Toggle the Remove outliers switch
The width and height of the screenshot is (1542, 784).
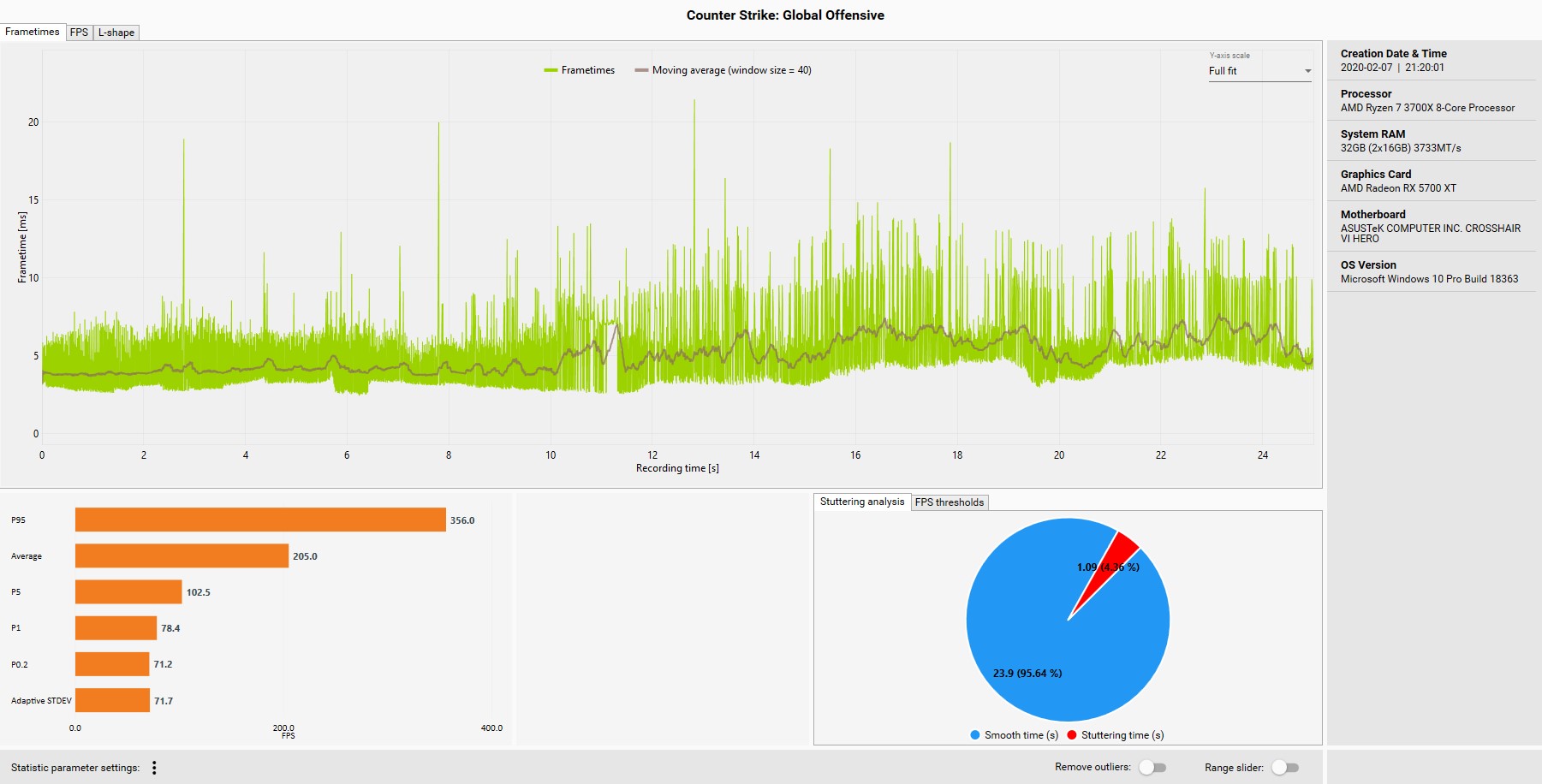[1152, 767]
